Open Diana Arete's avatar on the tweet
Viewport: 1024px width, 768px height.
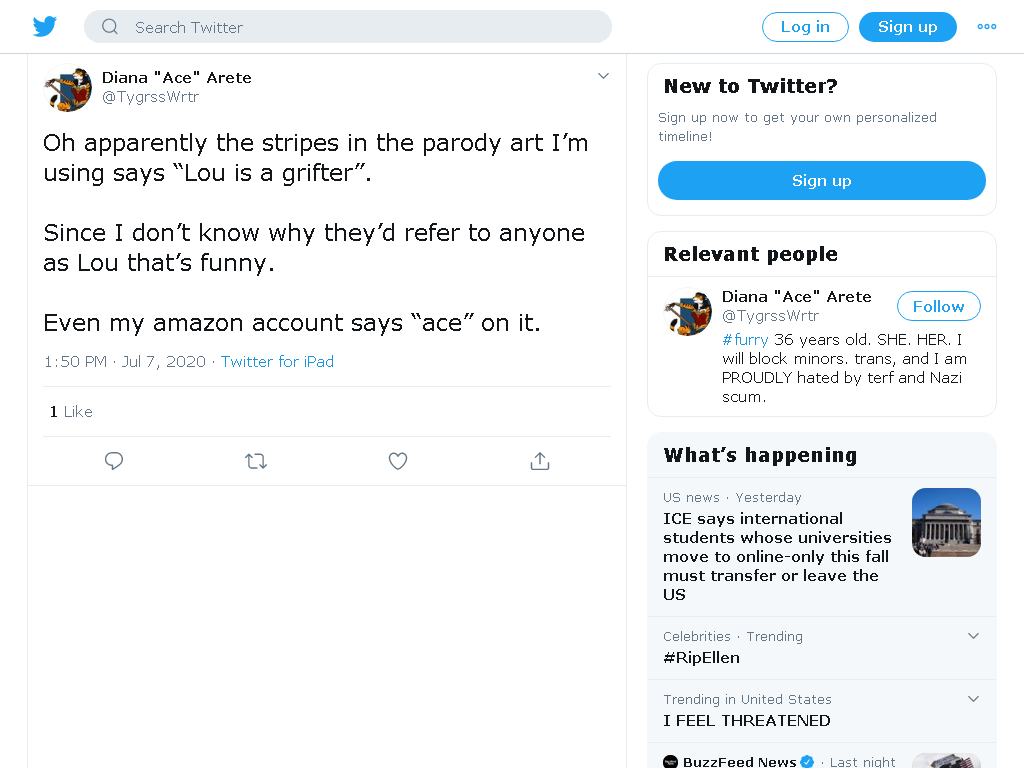click(x=67, y=88)
